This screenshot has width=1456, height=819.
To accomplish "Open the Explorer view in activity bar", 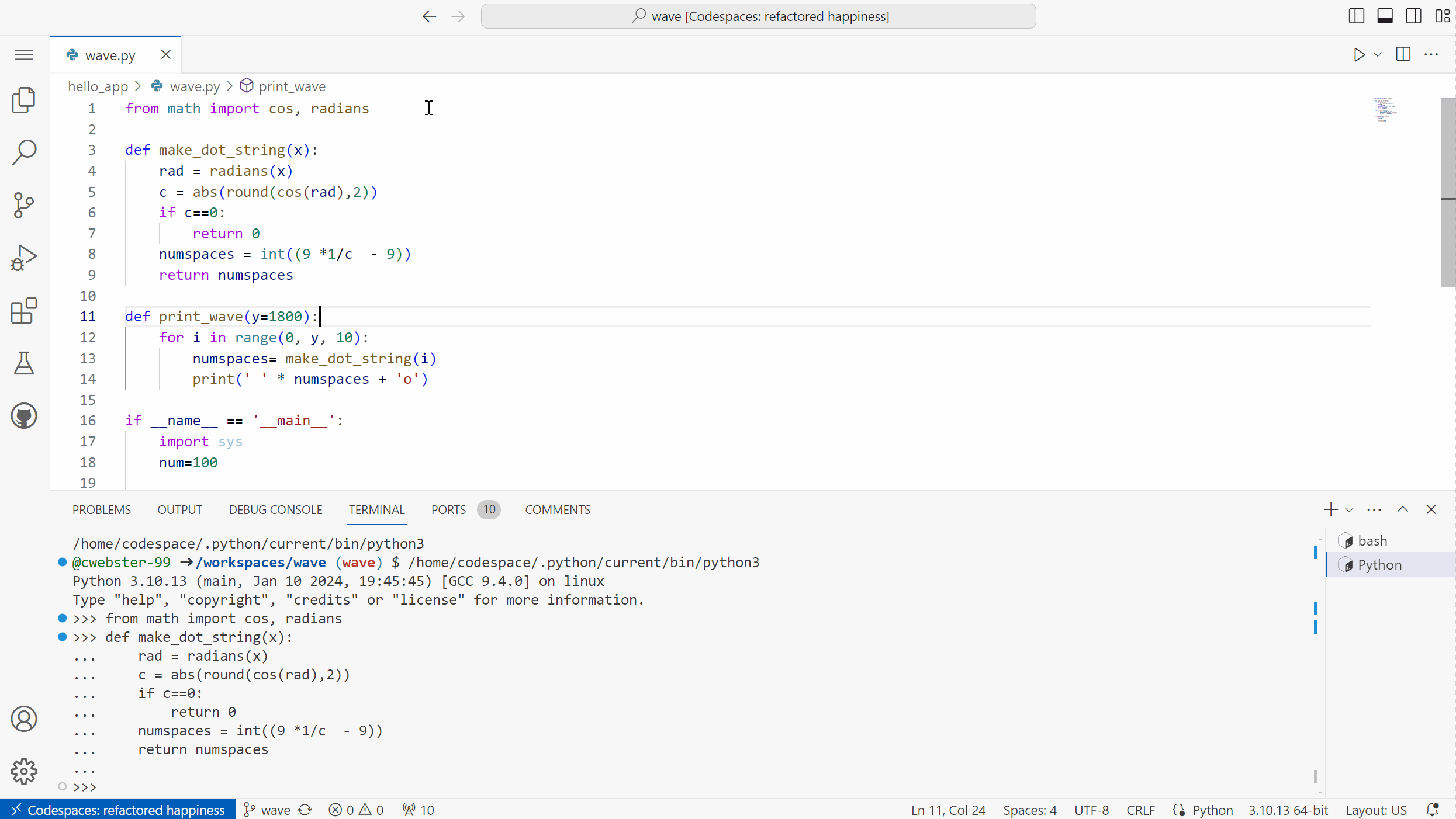I will [24, 100].
